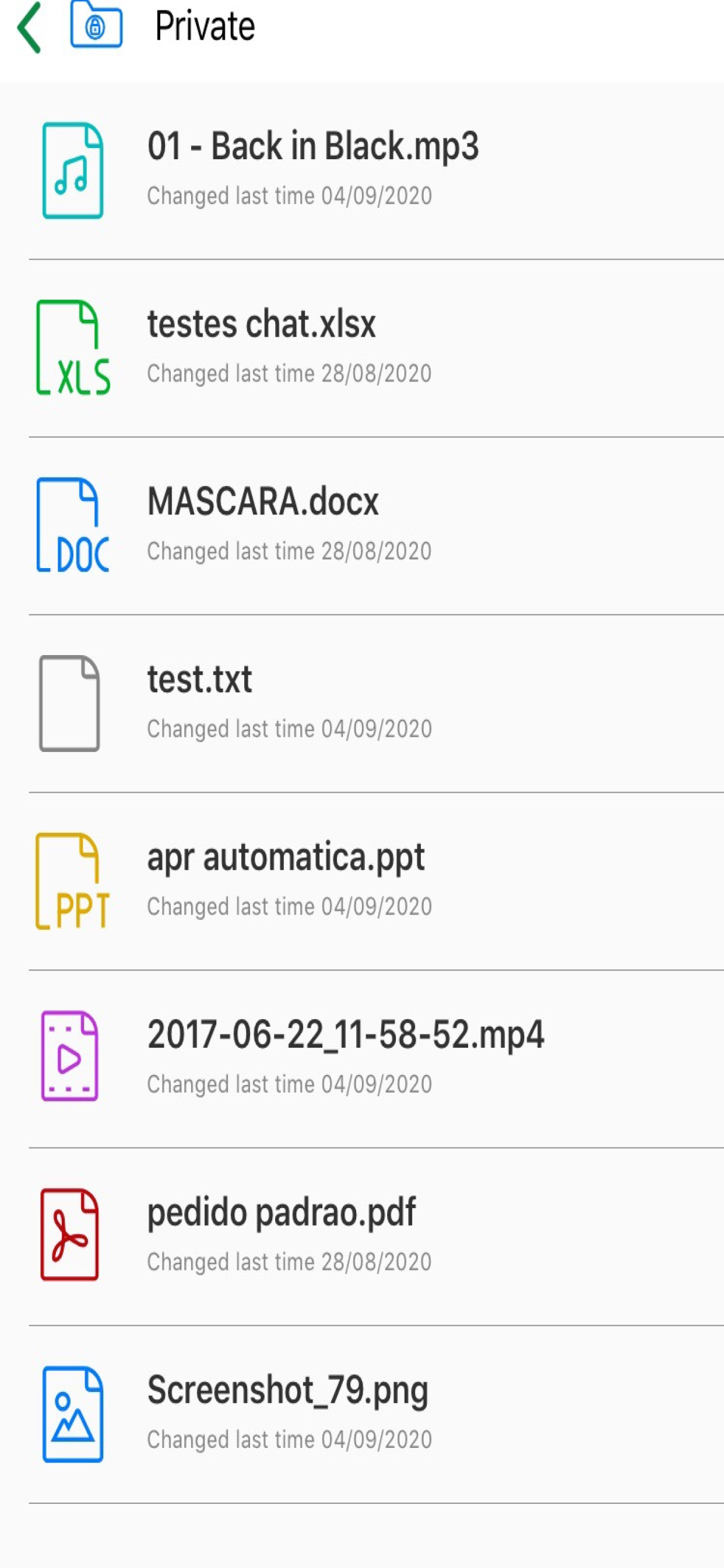Tap the yellow PPT file icon
Viewport: 724px width, 1568px height.
[72, 881]
